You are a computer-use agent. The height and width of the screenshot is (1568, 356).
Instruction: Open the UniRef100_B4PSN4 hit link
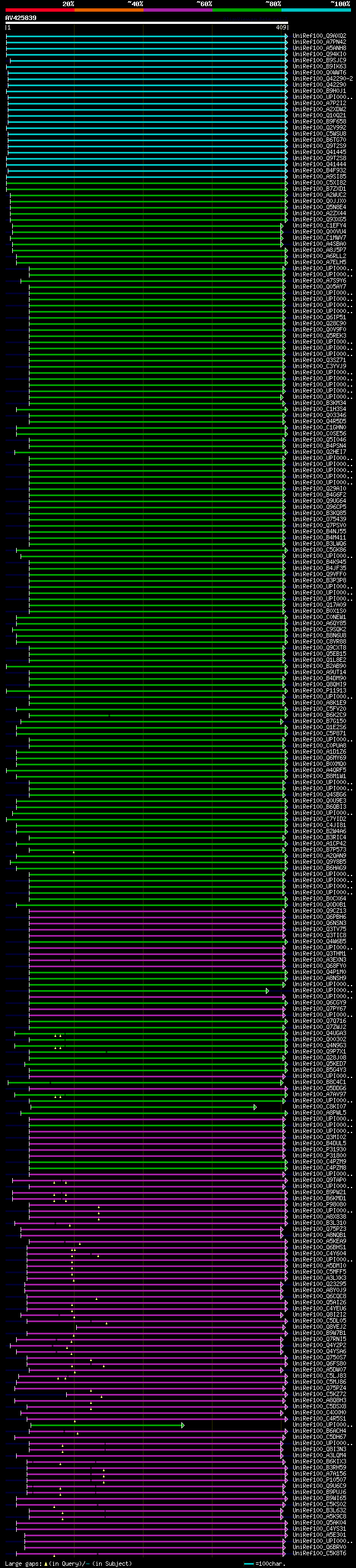[x=319, y=446]
